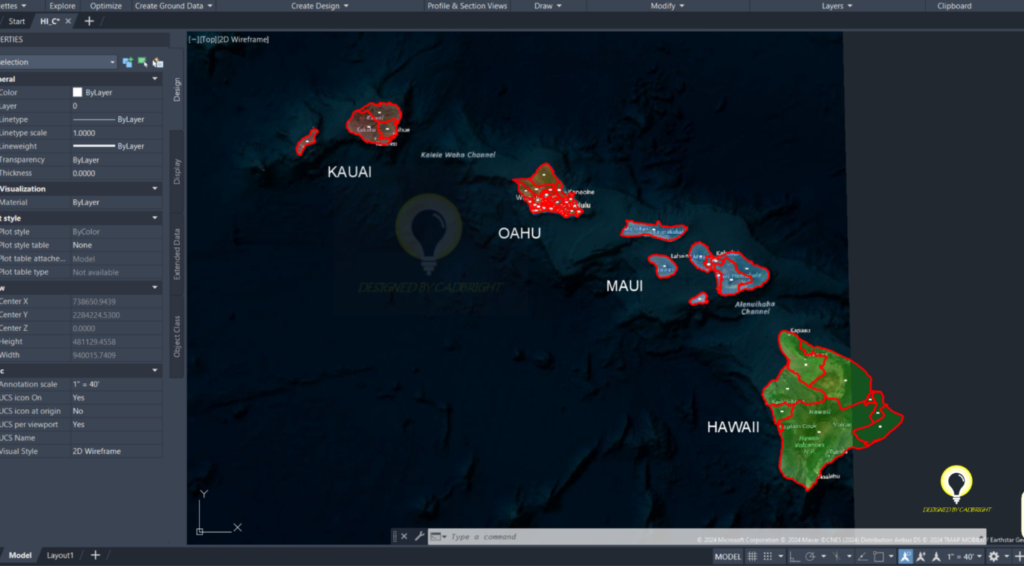Click the Optimize ribbon button
The width and height of the screenshot is (1024, 566).
coord(106,6)
